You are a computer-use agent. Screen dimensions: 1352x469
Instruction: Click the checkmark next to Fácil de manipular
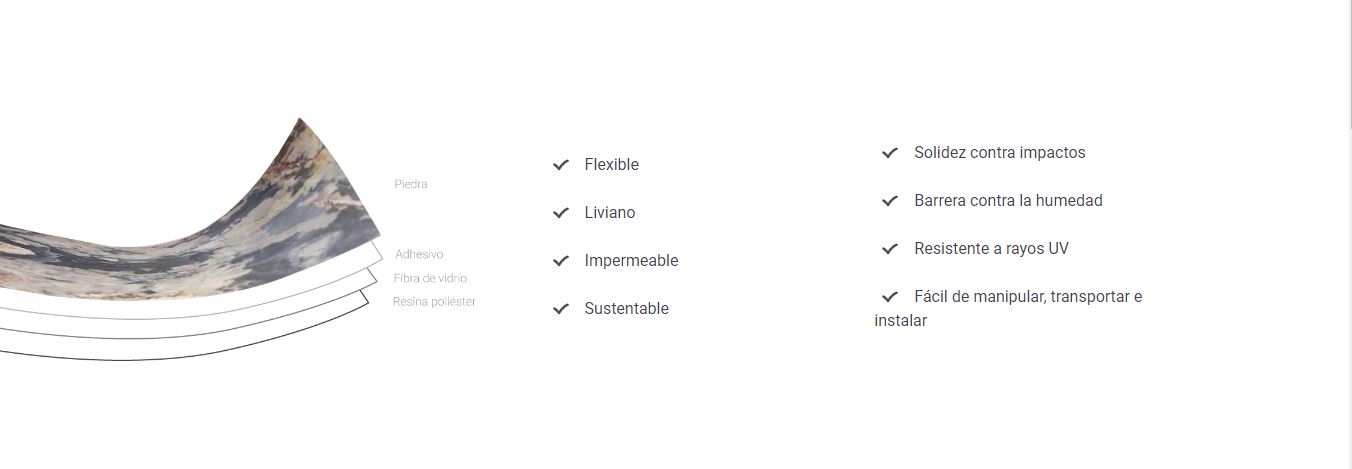tap(890, 296)
